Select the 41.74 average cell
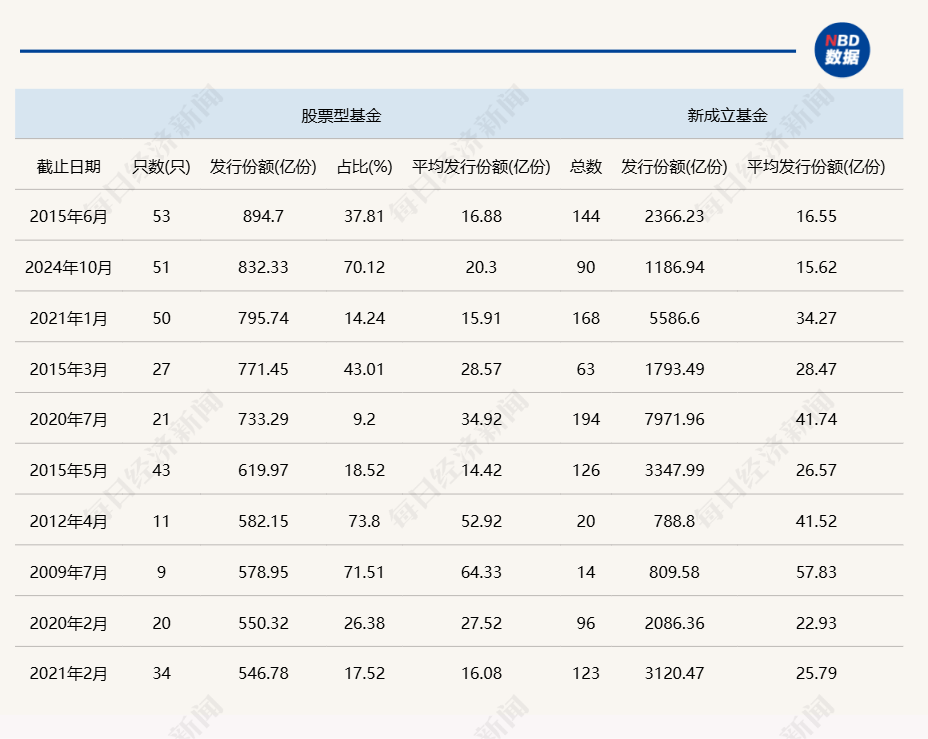Viewport: 928px width, 739px height. (816, 419)
